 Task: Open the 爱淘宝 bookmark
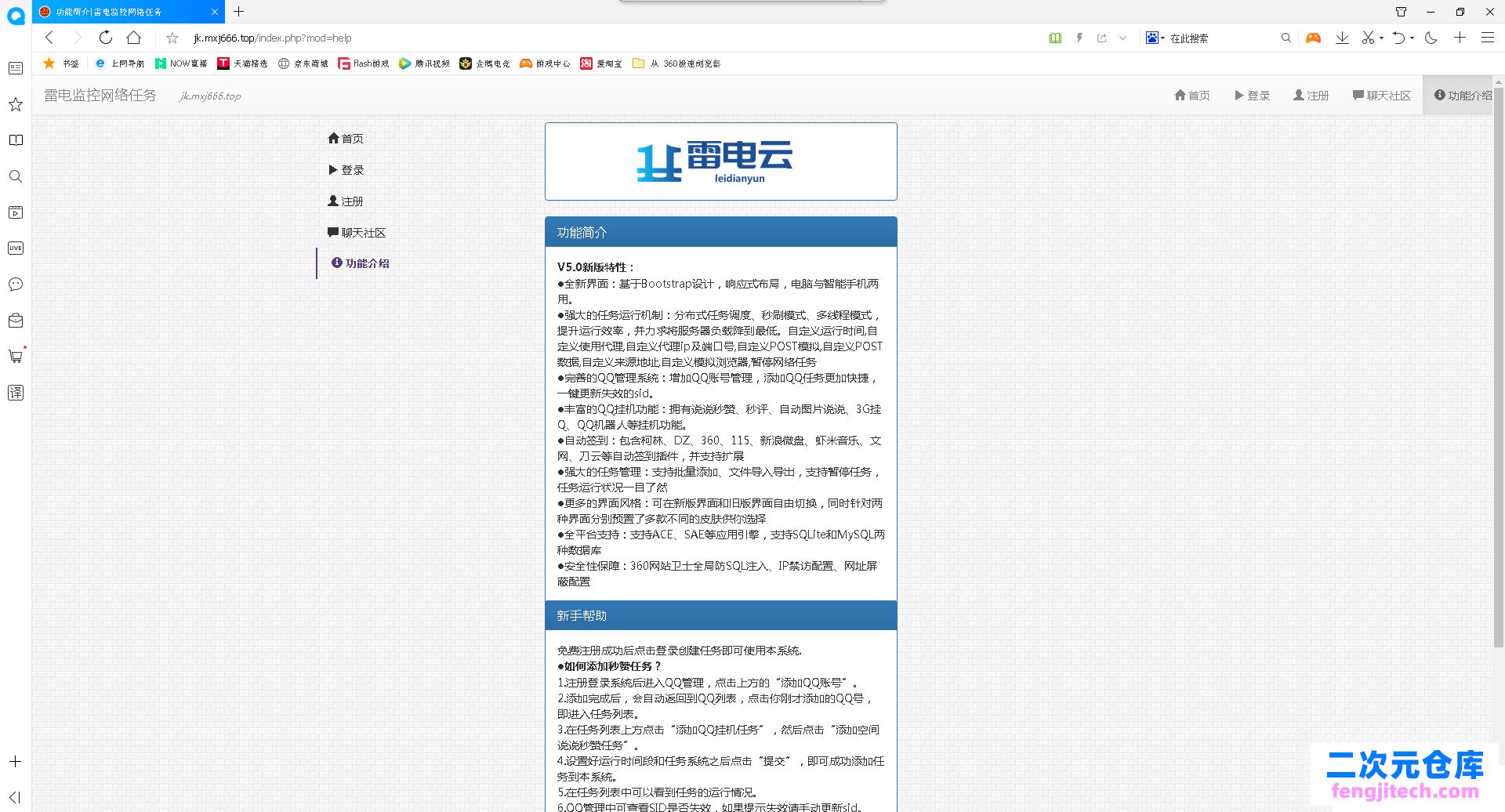coord(601,63)
